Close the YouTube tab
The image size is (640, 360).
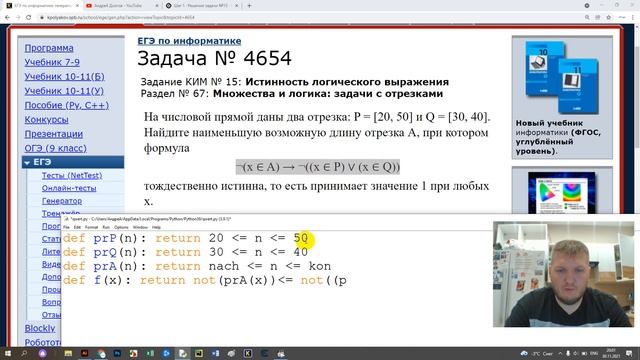(157, 6)
